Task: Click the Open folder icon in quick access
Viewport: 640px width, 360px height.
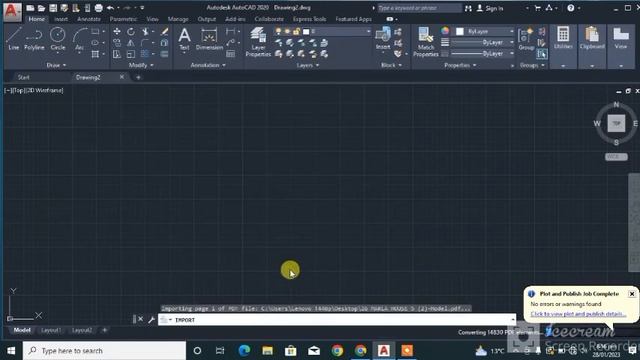Action: pos(42,8)
